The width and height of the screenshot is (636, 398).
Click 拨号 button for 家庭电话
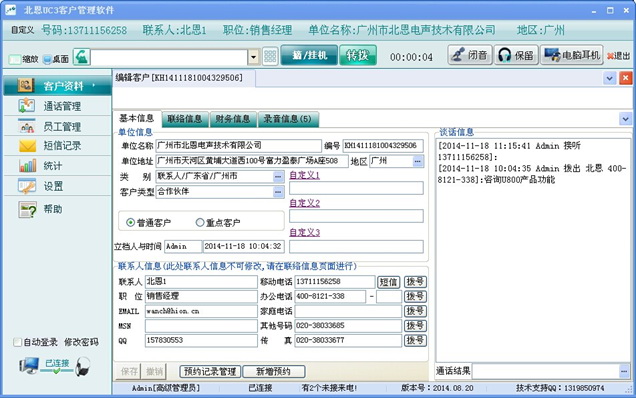point(415,311)
